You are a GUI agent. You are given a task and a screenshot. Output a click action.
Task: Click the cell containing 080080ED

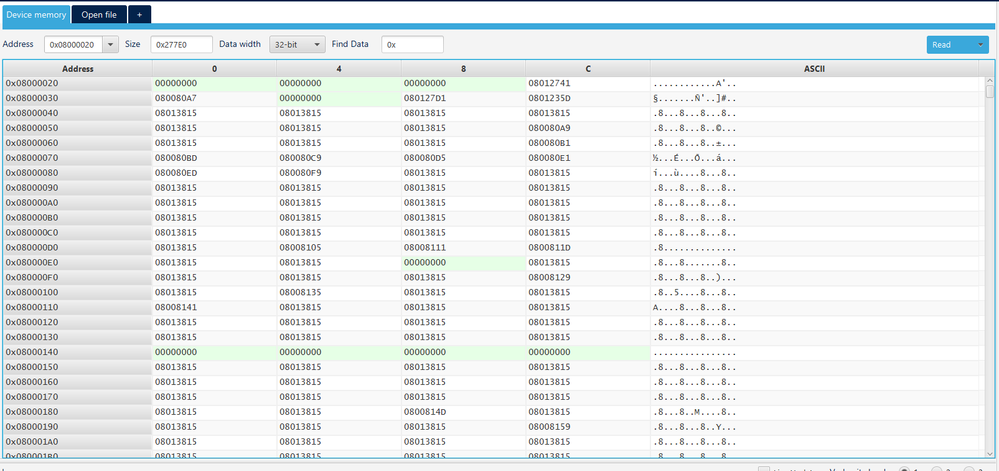pos(214,173)
